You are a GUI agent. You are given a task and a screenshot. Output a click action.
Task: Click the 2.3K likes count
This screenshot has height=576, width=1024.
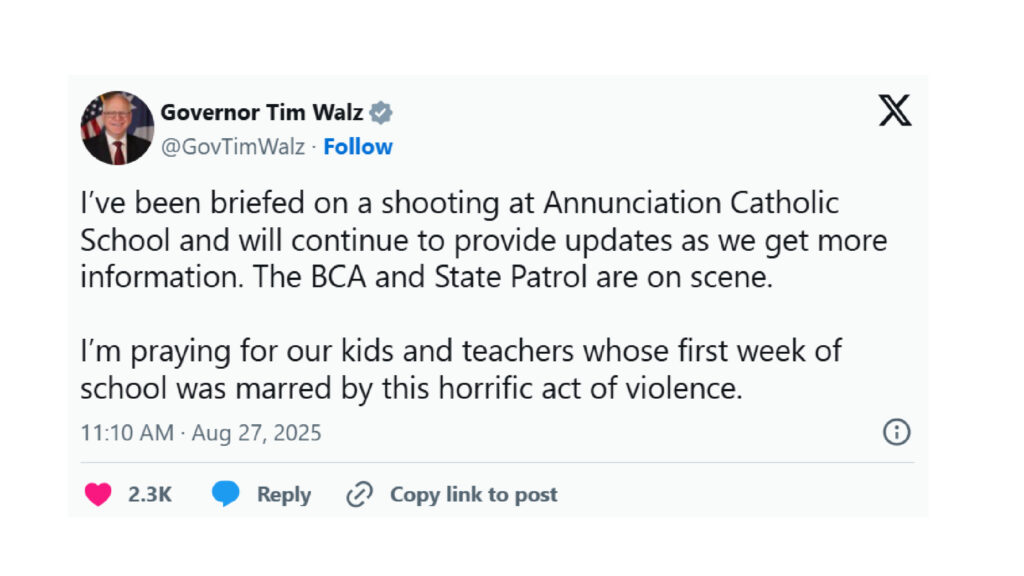point(150,494)
